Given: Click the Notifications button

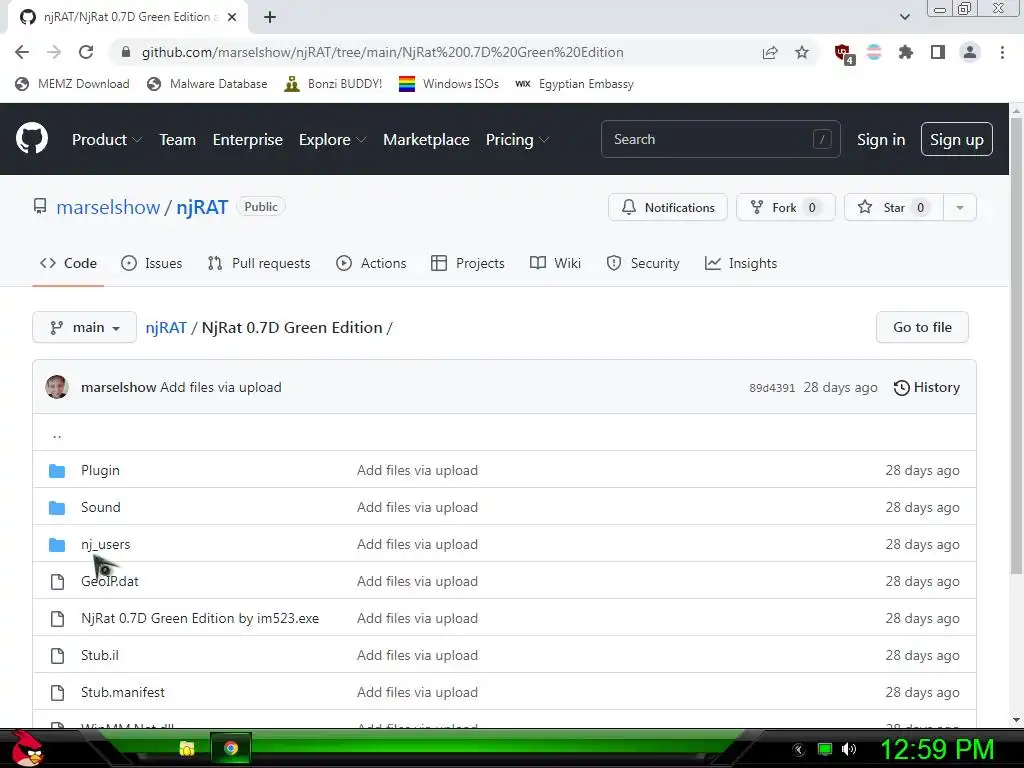Looking at the screenshot, I should coord(667,208).
